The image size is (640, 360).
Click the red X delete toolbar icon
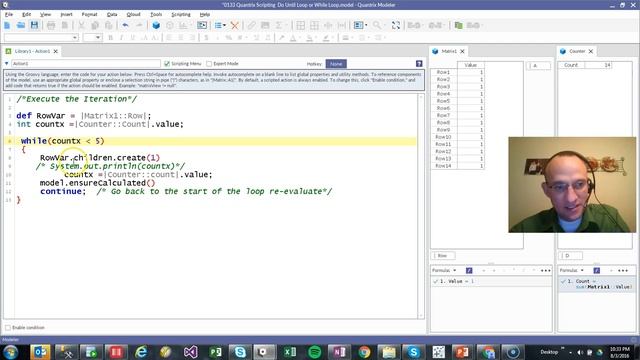tap(234, 25)
